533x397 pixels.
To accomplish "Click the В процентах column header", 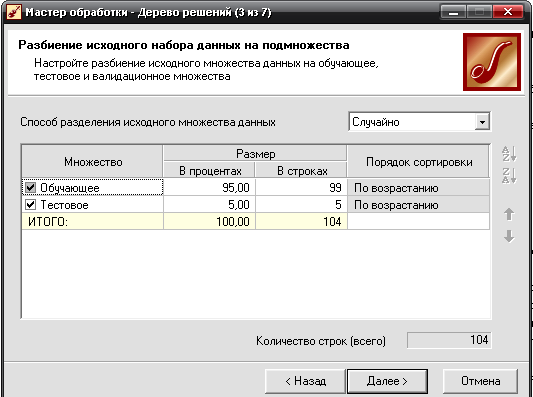I will [x=209, y=170].
